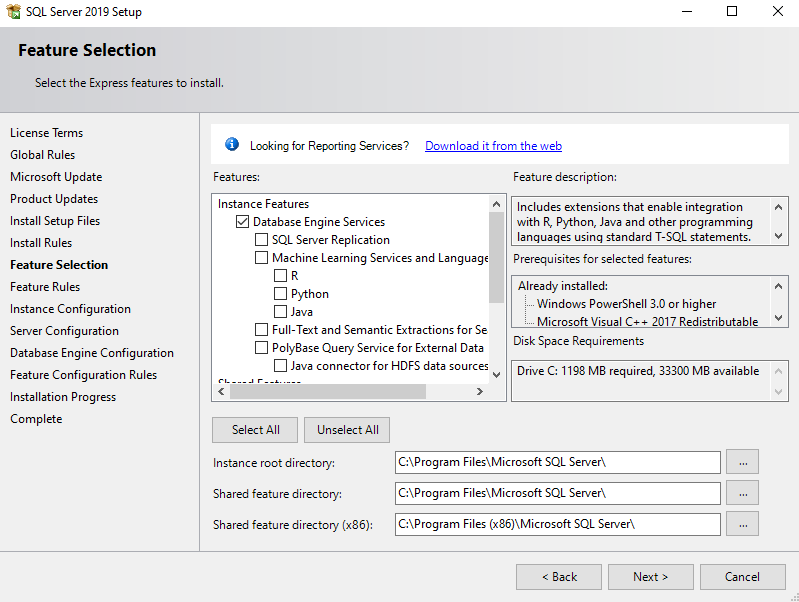
Task: Select the Install Rules step
Action: tap(41, 243)
